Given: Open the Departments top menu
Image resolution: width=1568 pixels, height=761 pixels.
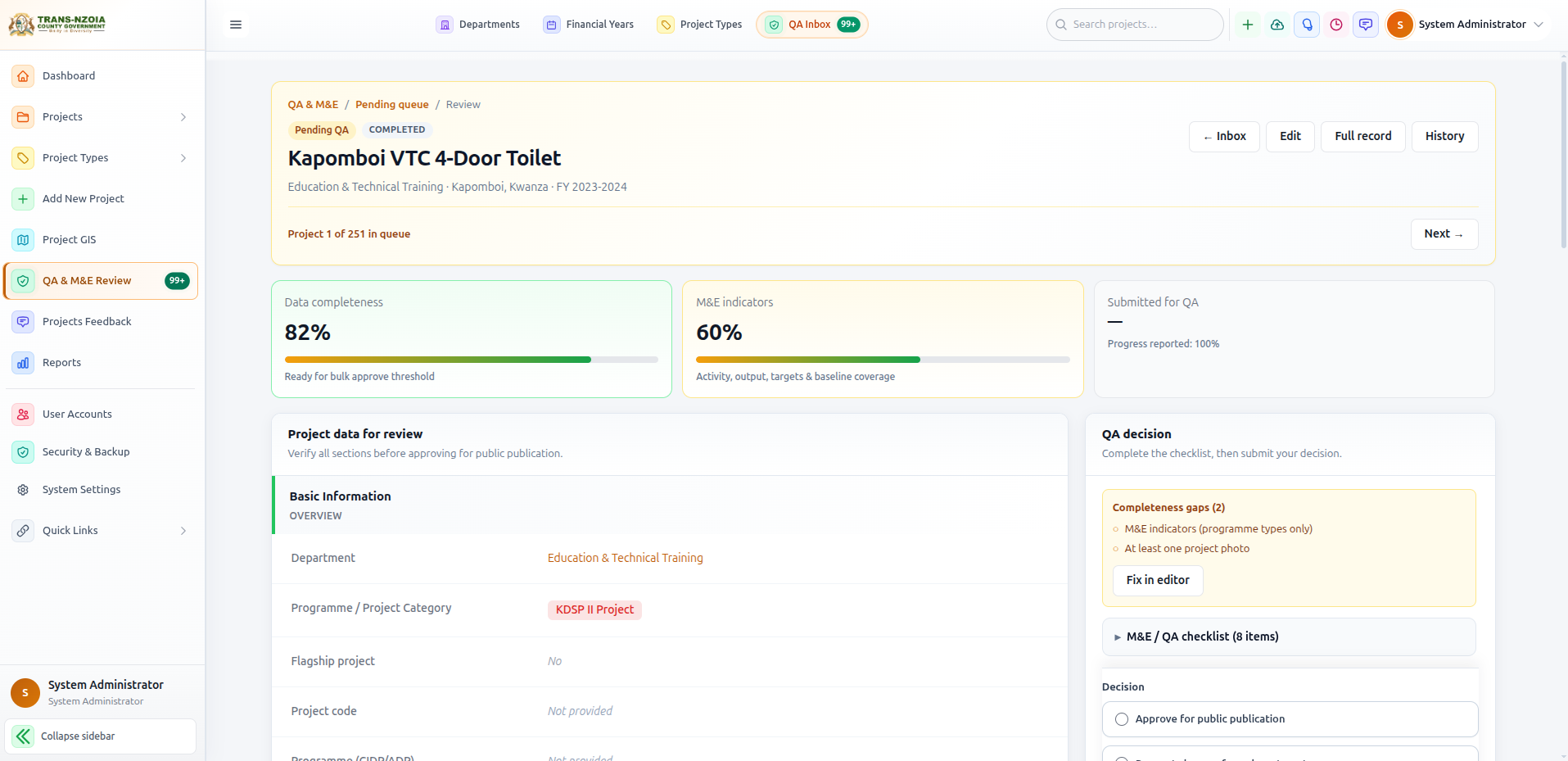Looking at the screenshot, I should coord(478,25).
